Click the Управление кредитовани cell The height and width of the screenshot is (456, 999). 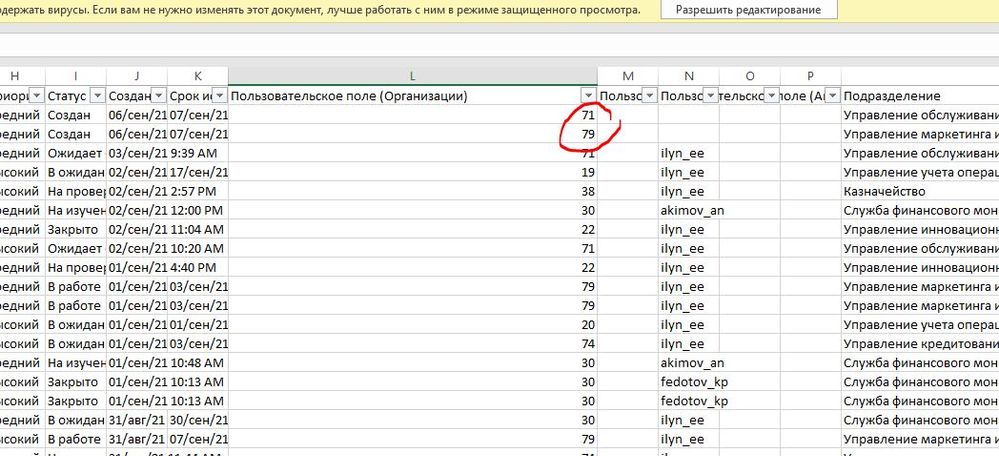pyautogui.click(x=920, y=344)
